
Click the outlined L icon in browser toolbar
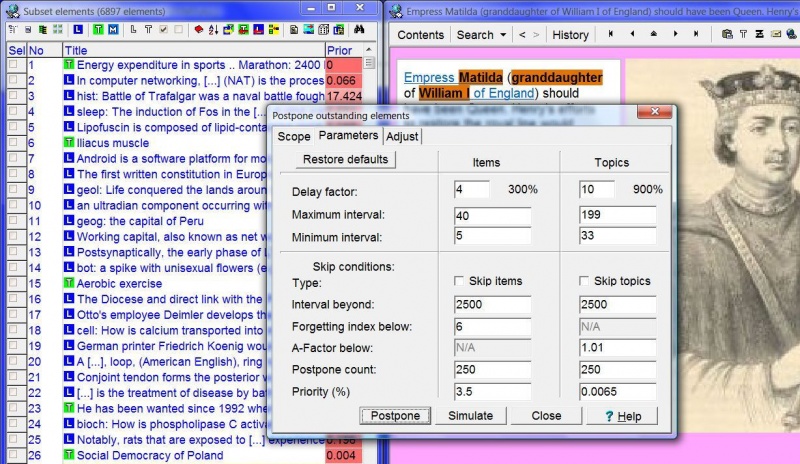(x=133, y=30)
